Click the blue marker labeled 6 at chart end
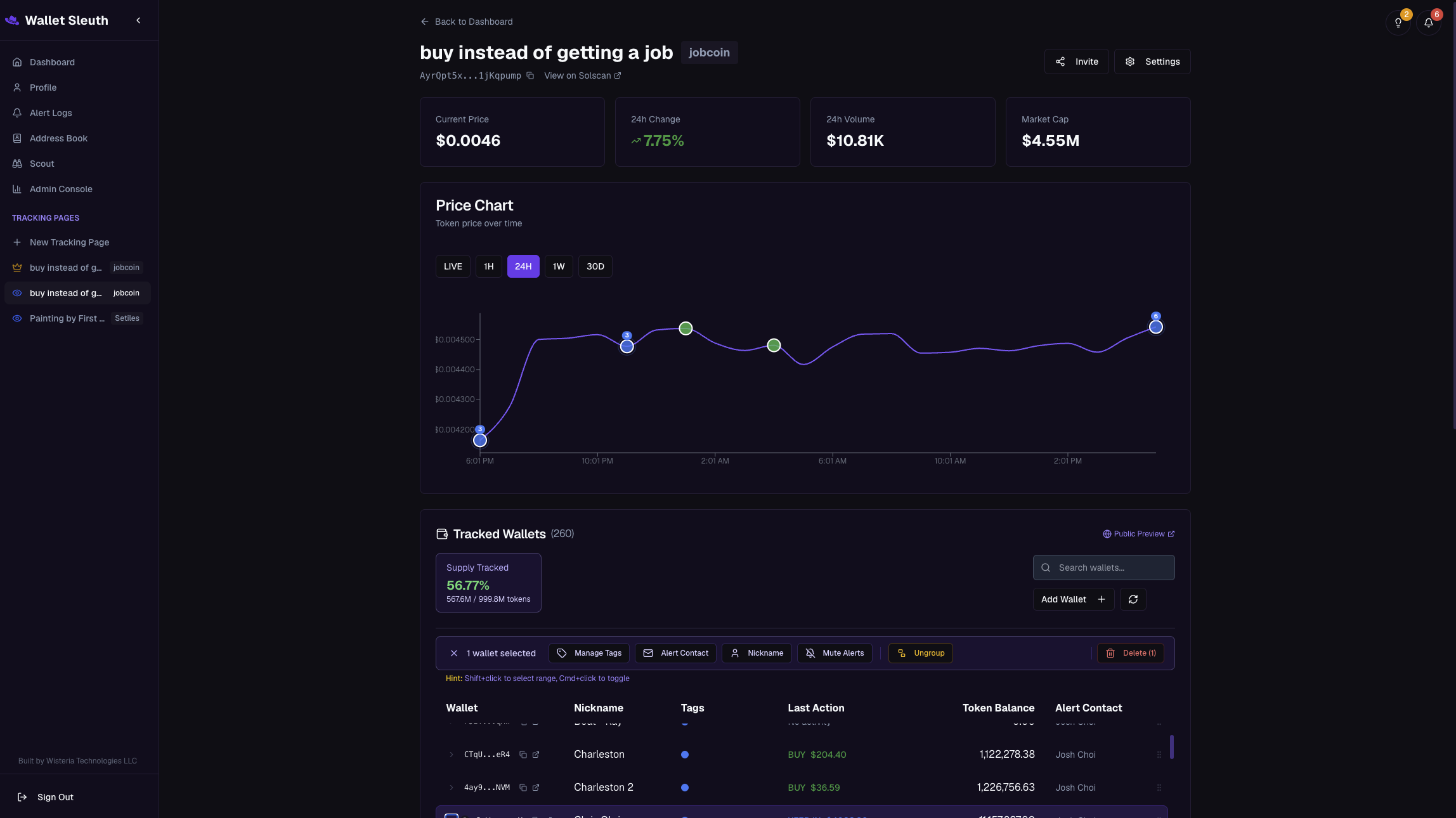This screenshot has height=818, width=1456. 1156,327
